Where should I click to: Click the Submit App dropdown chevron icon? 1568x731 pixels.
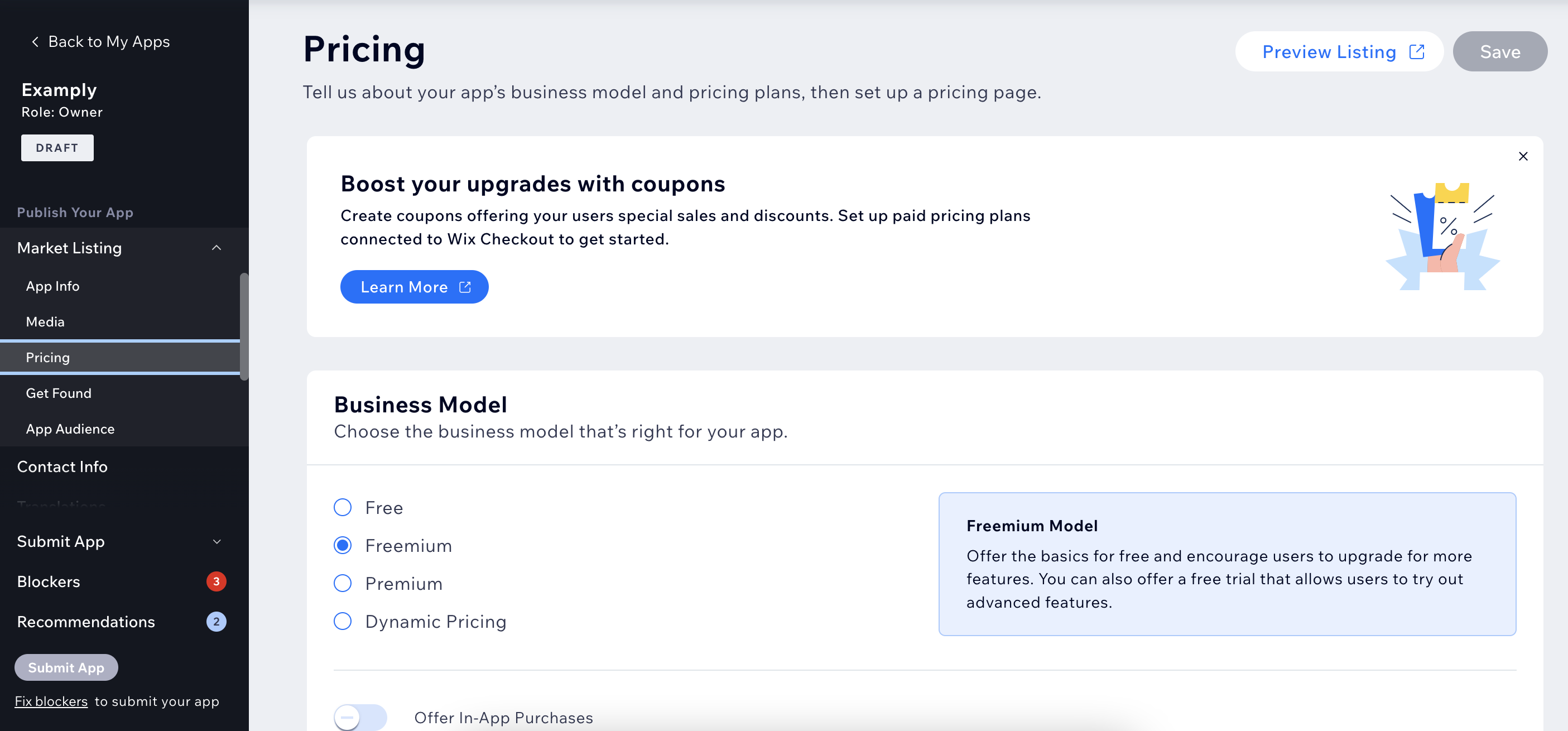point(218,541)
